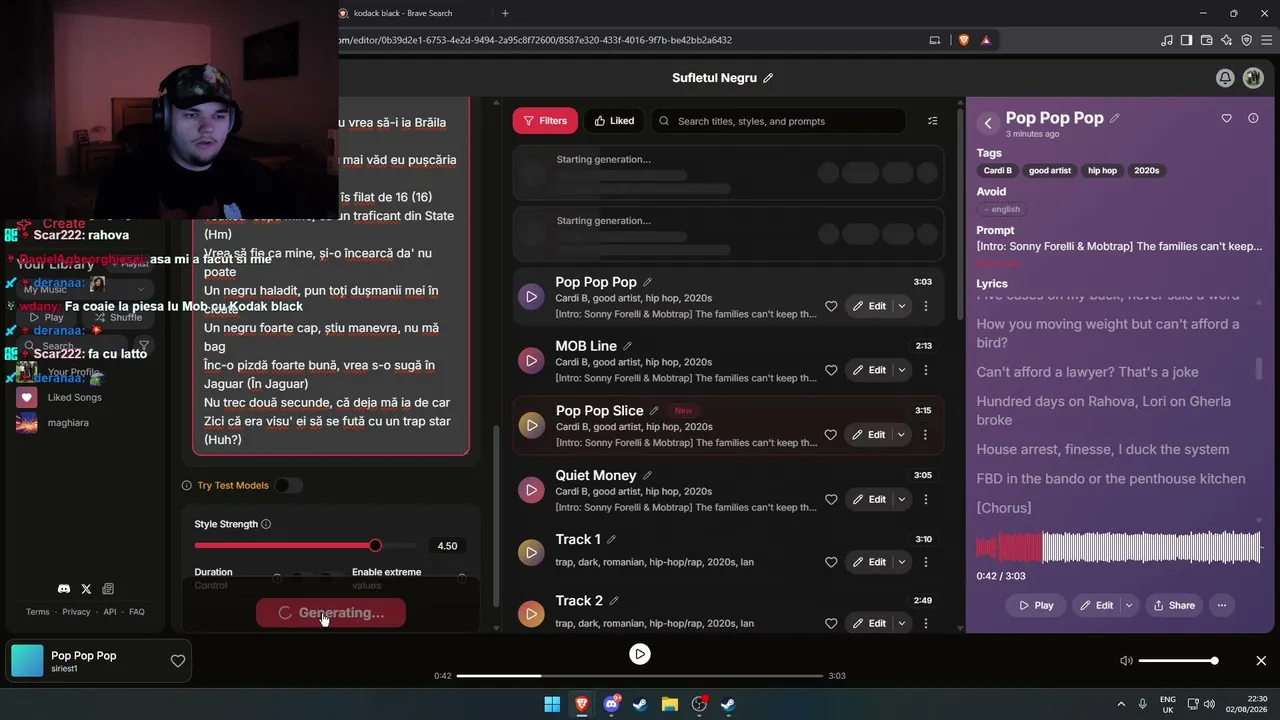Toggle the Brave sidebar panel icon
The width and height of the screenshot is (1280, 720).
click(1186, 40)
